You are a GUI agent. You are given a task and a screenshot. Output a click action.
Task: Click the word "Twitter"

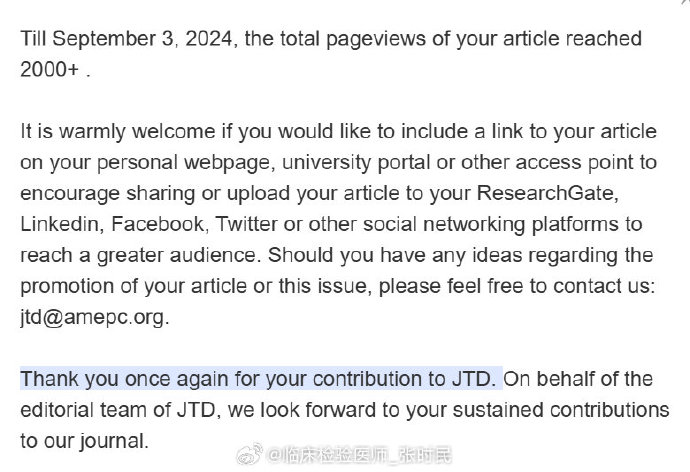[246, 224]
